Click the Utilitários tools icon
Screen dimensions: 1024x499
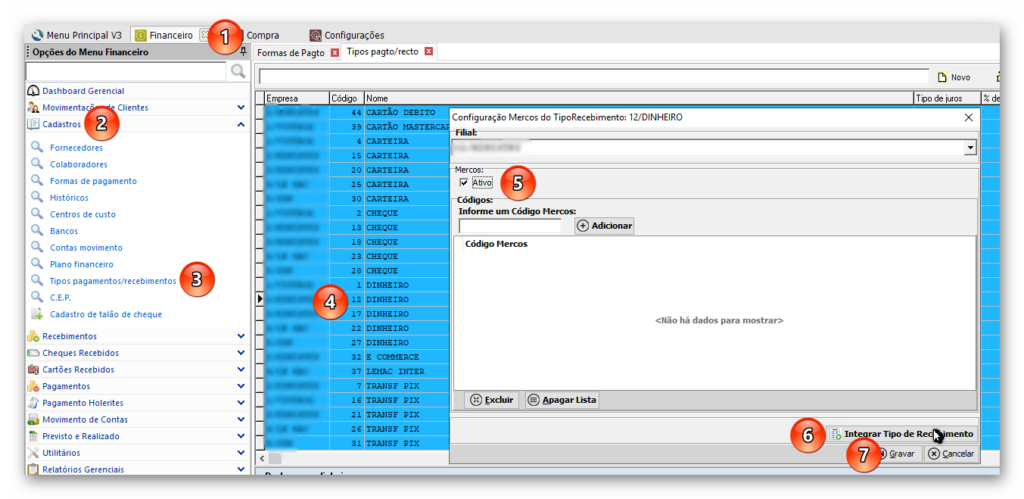point(33,453)
